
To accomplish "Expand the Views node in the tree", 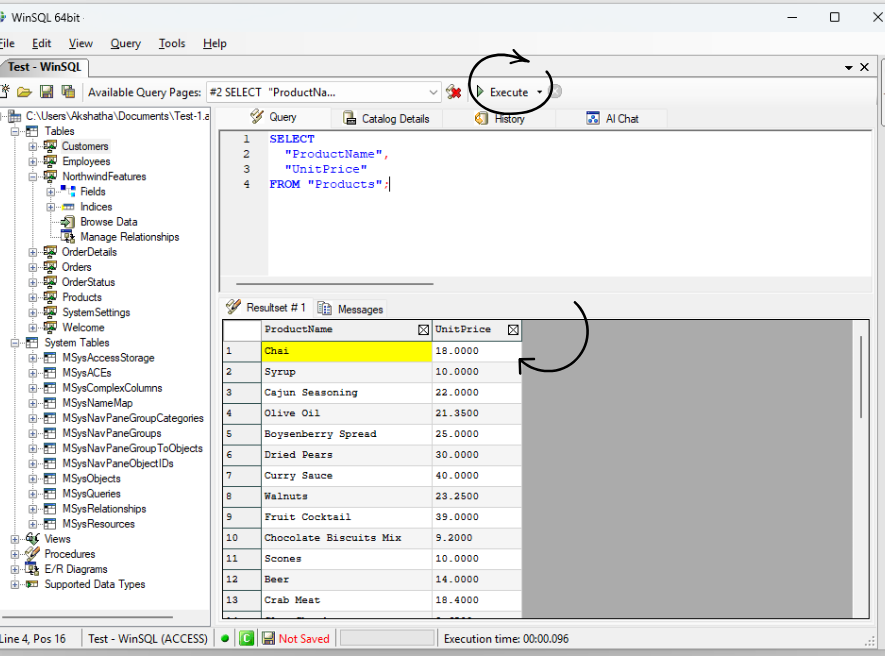I will (x=15, y=539).
